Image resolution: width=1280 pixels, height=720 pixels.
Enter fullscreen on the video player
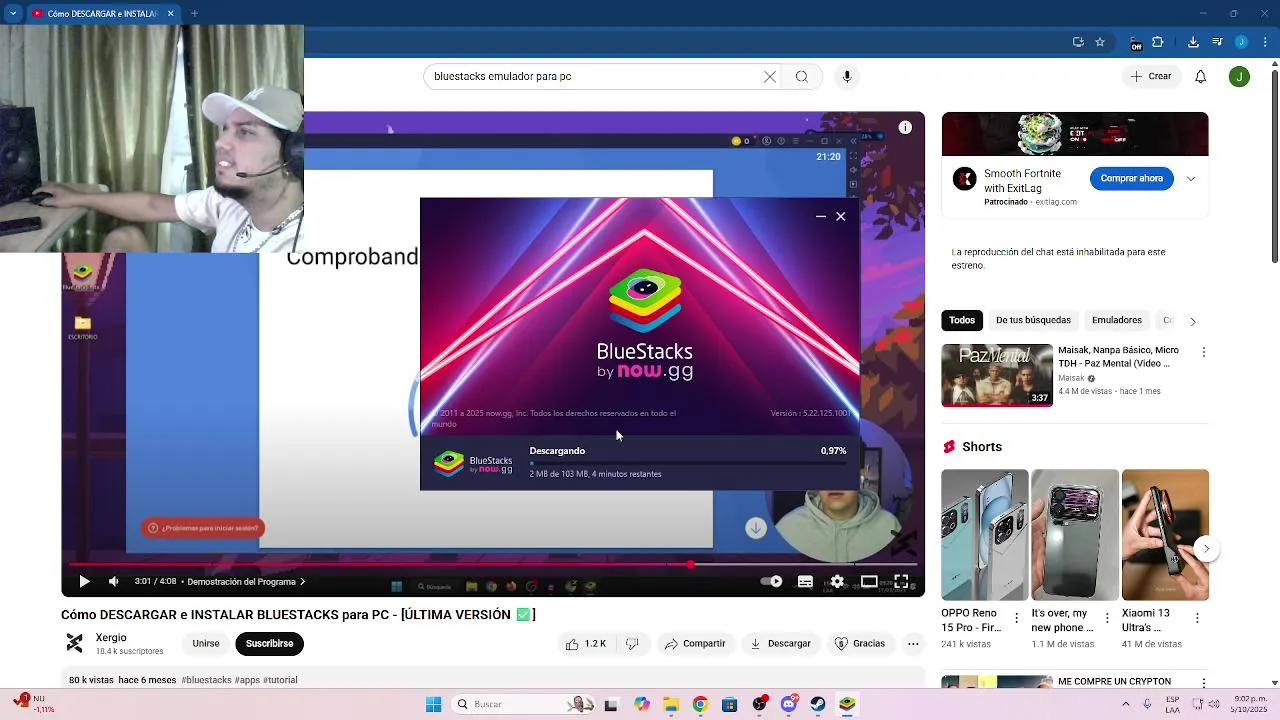tap(901, 581)
